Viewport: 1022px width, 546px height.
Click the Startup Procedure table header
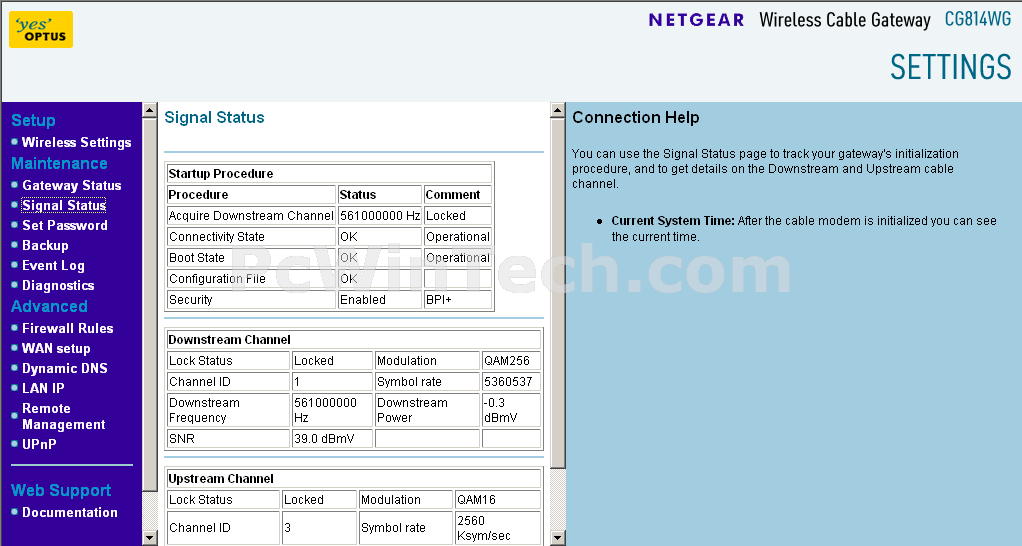point(329,173)
